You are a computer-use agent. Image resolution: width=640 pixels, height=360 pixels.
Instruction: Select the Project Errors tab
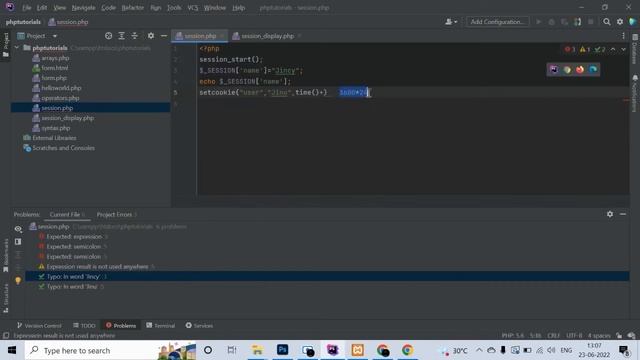tap(117, 214)
